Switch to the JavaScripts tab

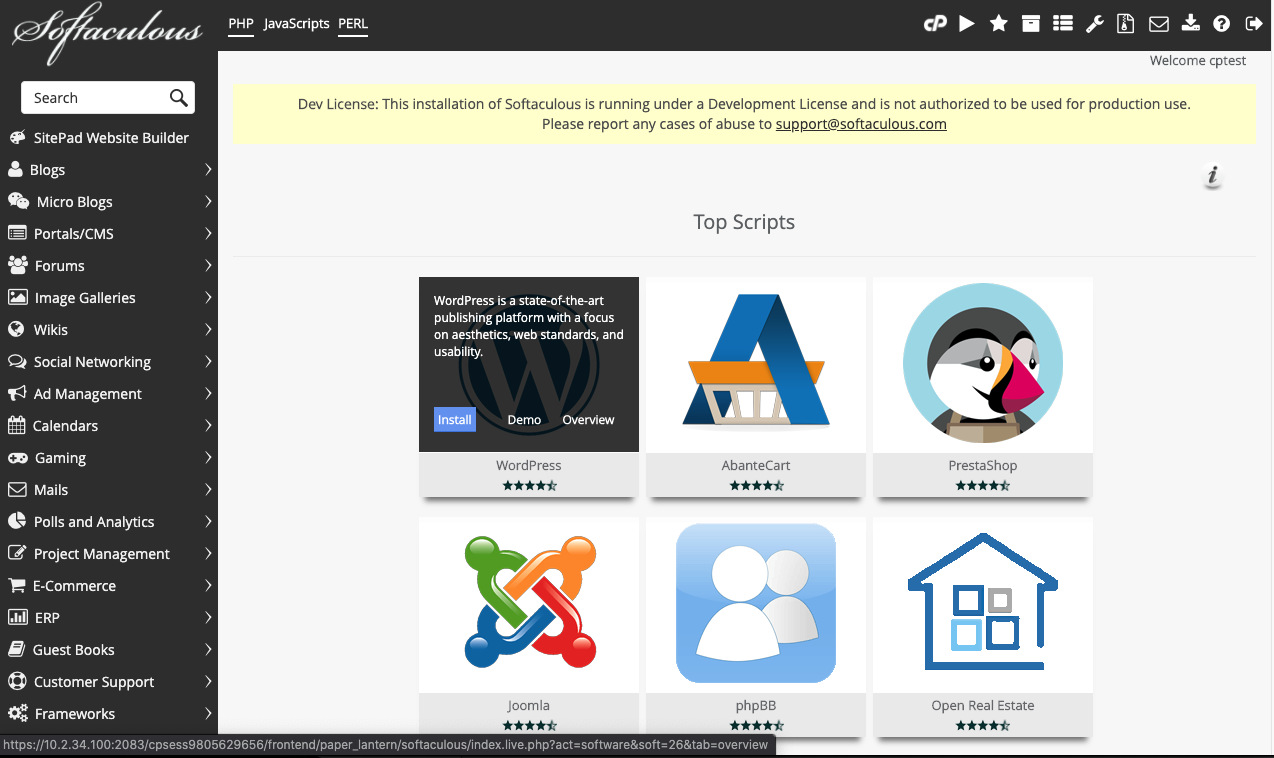pyautogui.click(x=296, y=24)
